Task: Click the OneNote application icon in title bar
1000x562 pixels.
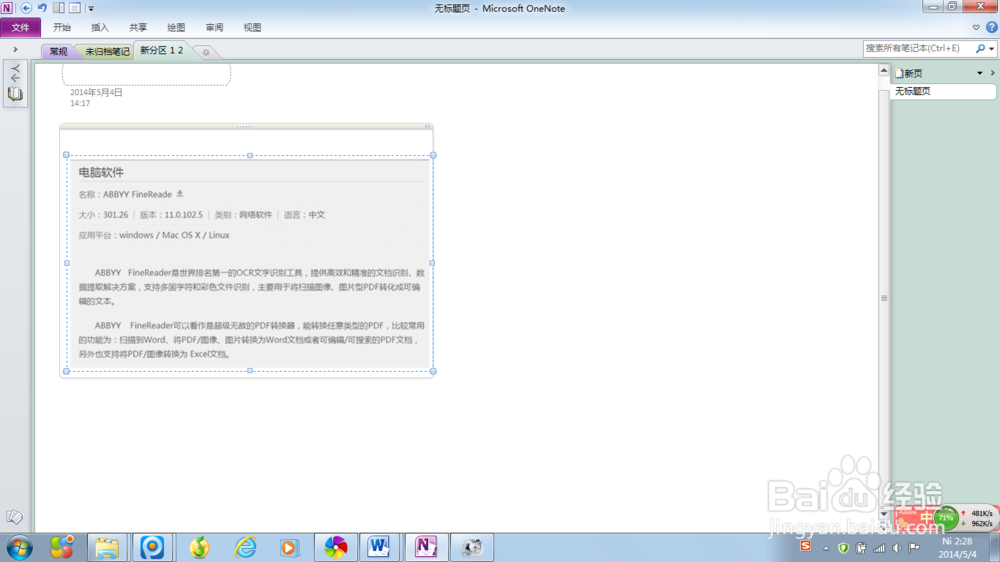Action: (7, 8)
